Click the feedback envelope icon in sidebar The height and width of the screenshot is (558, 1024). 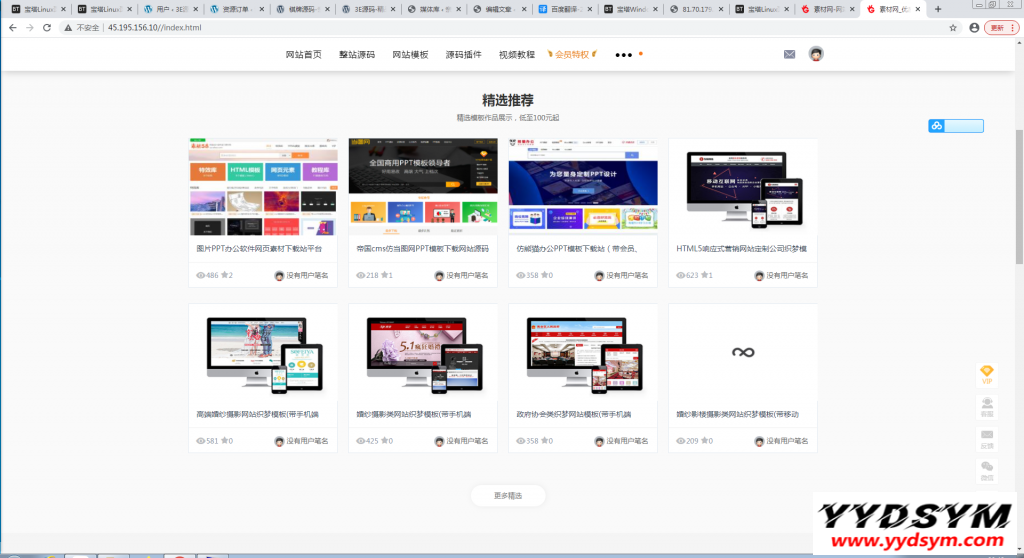[x=987, y=439]
